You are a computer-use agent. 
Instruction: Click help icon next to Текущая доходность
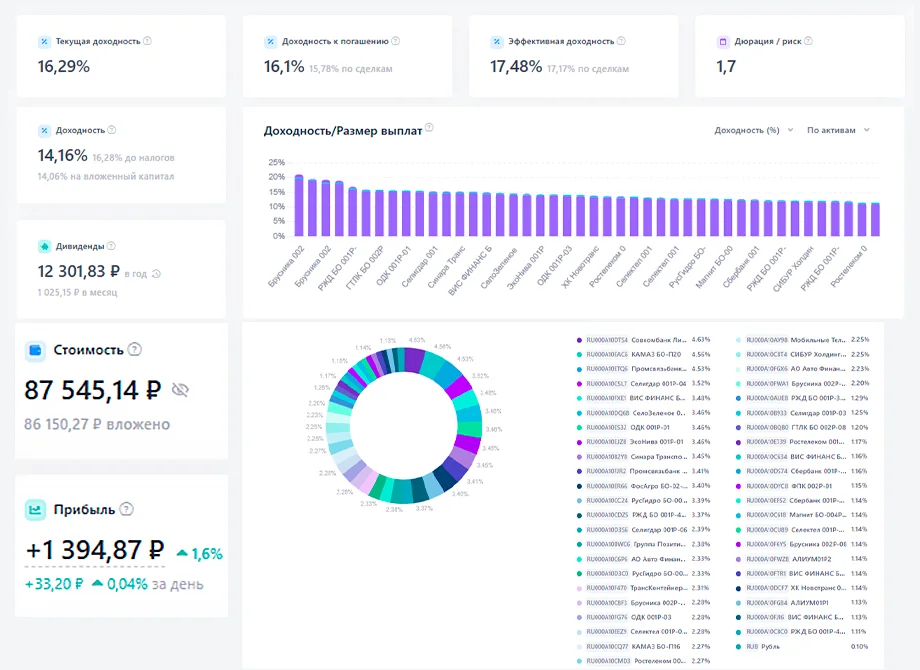[x=147, y=41]
